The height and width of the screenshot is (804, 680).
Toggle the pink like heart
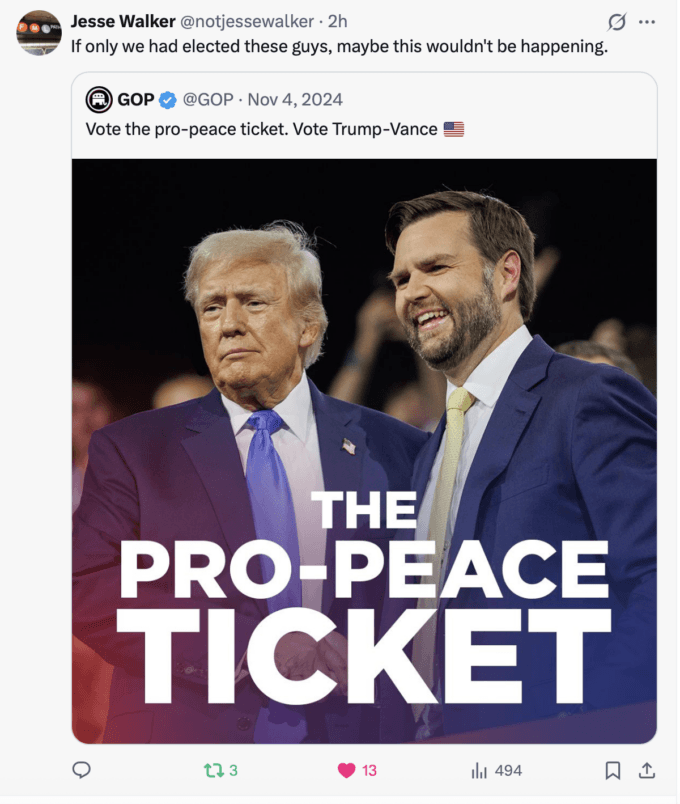pos(347,770)
